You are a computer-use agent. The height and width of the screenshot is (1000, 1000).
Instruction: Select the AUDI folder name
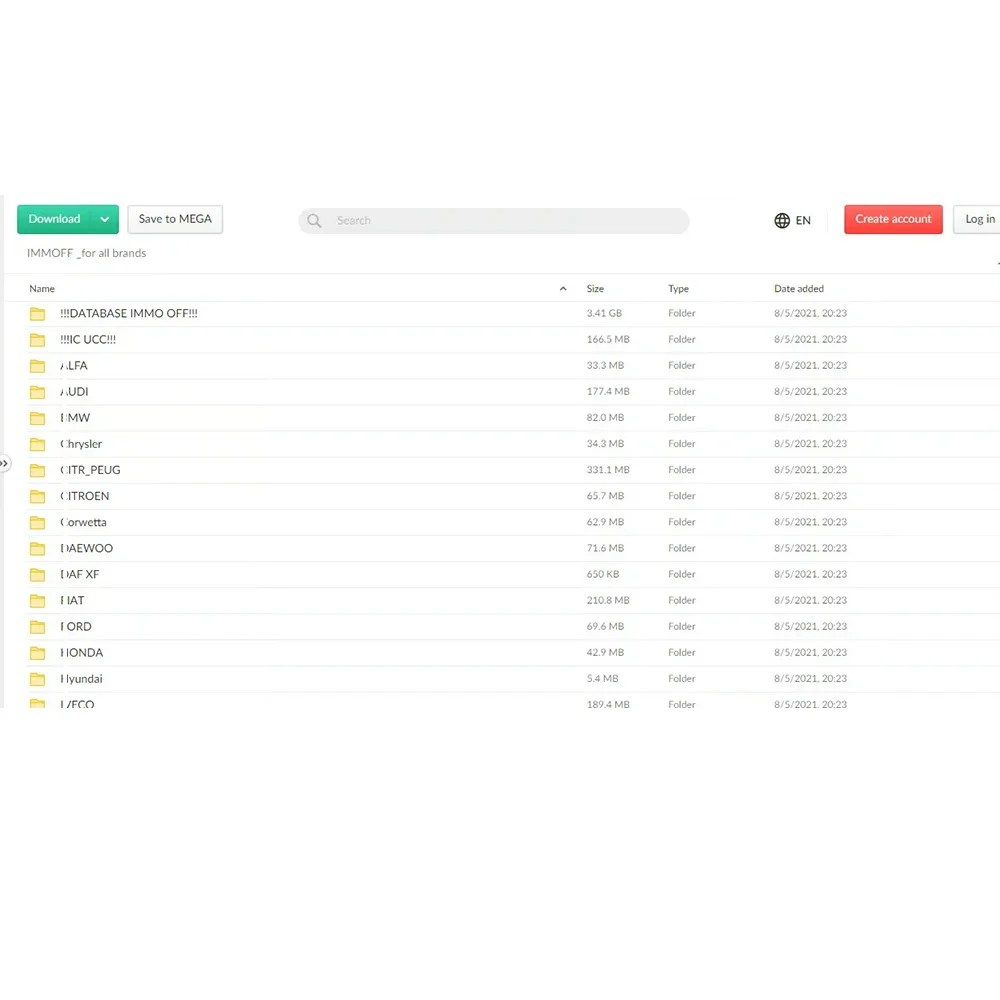point(74,392)
